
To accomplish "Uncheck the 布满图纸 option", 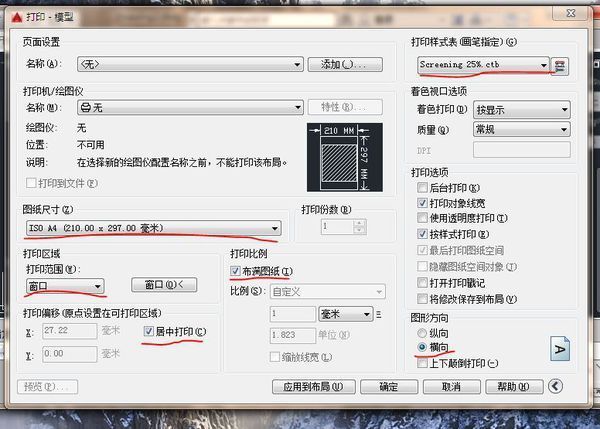I will click(x=236, y=271).
